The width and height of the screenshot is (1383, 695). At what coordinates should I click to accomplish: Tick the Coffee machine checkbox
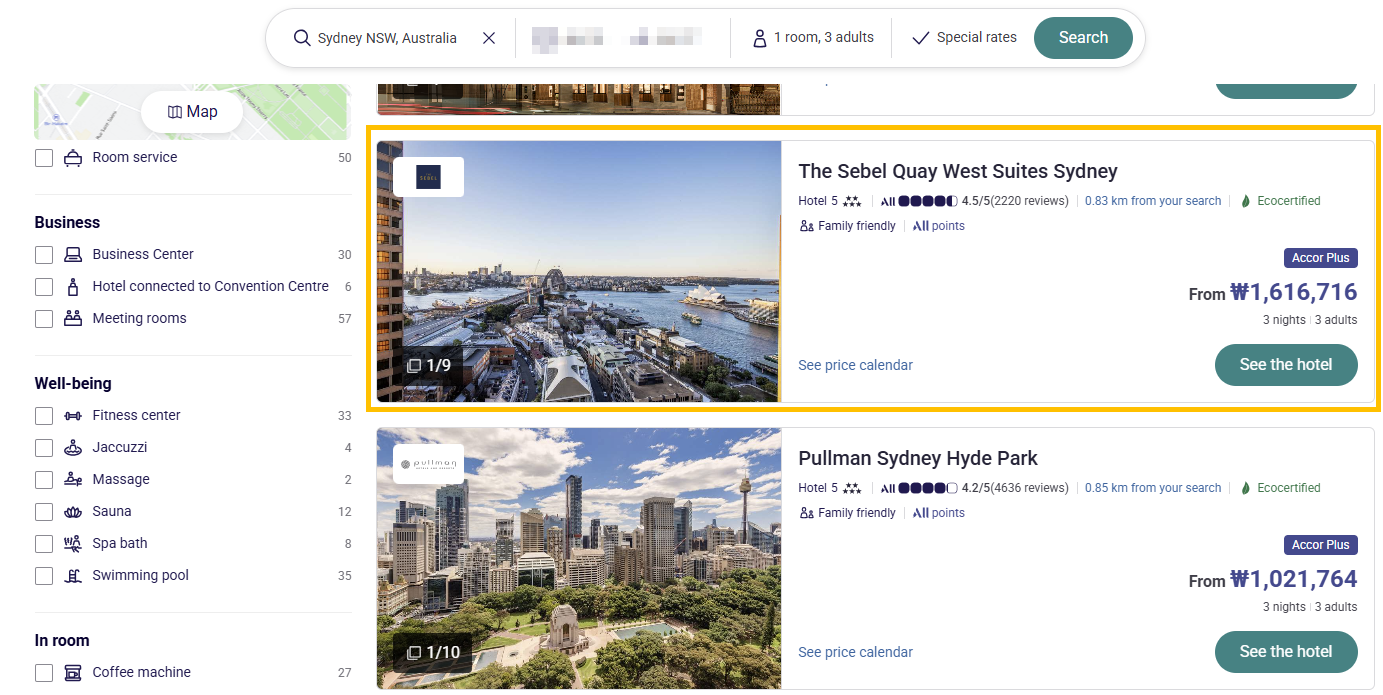click(x=44, y=673)
